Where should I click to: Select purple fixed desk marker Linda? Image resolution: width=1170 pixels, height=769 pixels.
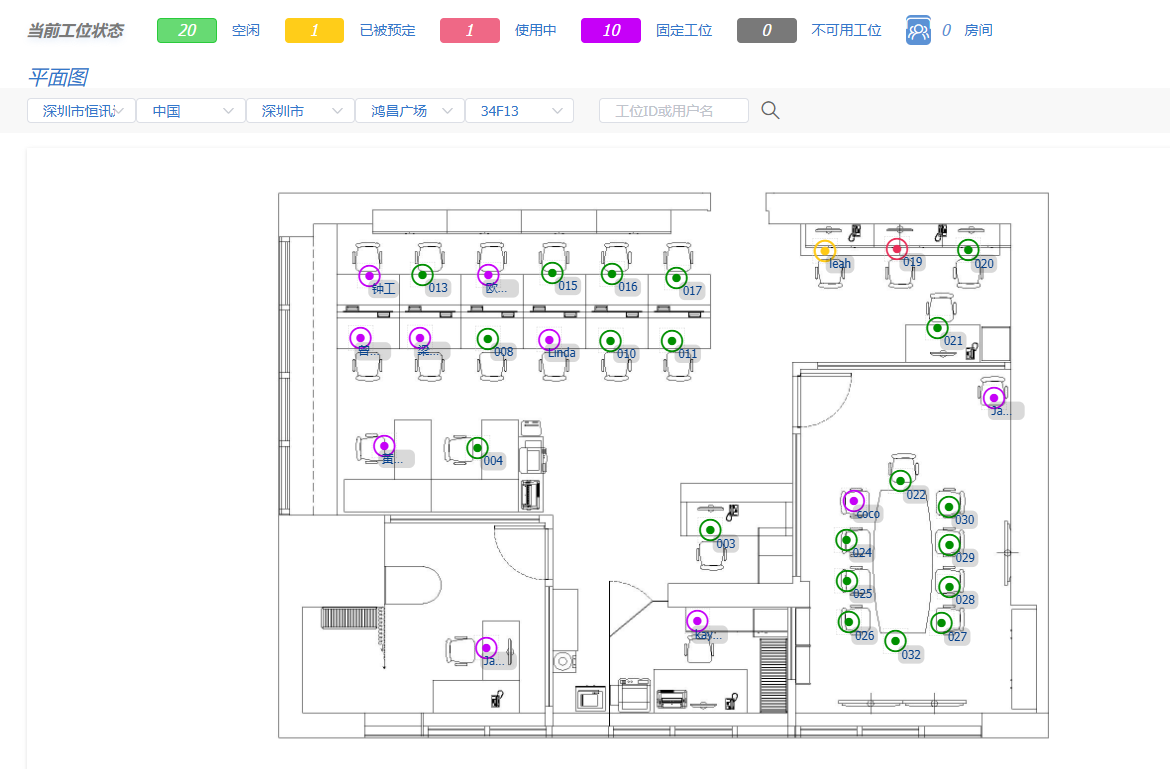coord(549,340)
